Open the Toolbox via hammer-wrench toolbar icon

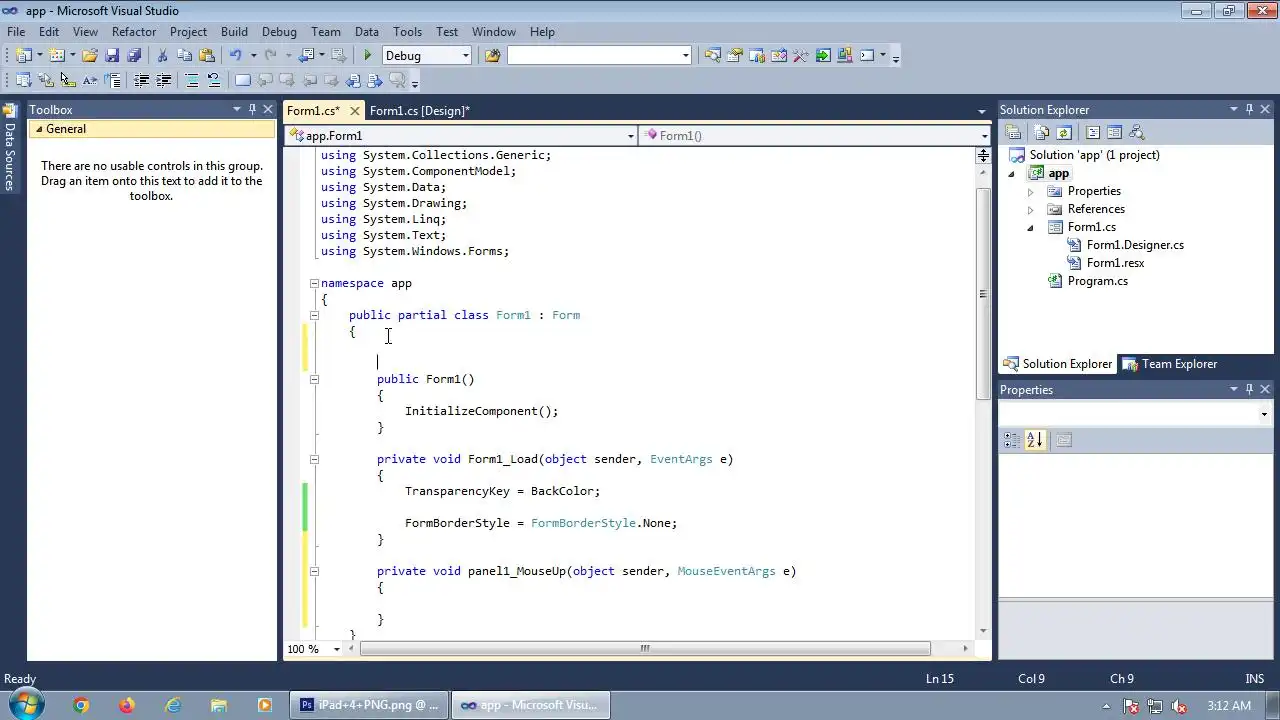[800, 55]
